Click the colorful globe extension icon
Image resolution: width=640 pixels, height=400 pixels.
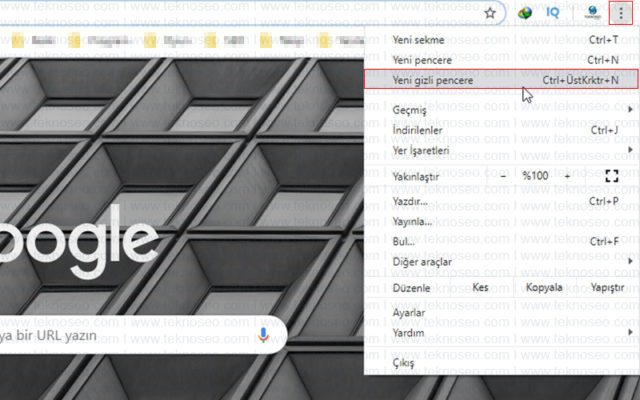[x=524, y=13]
